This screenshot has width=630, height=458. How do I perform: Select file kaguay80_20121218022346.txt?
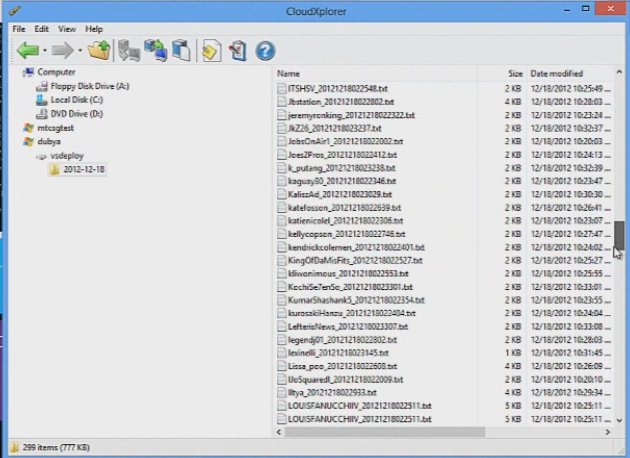tap(342, 181)
